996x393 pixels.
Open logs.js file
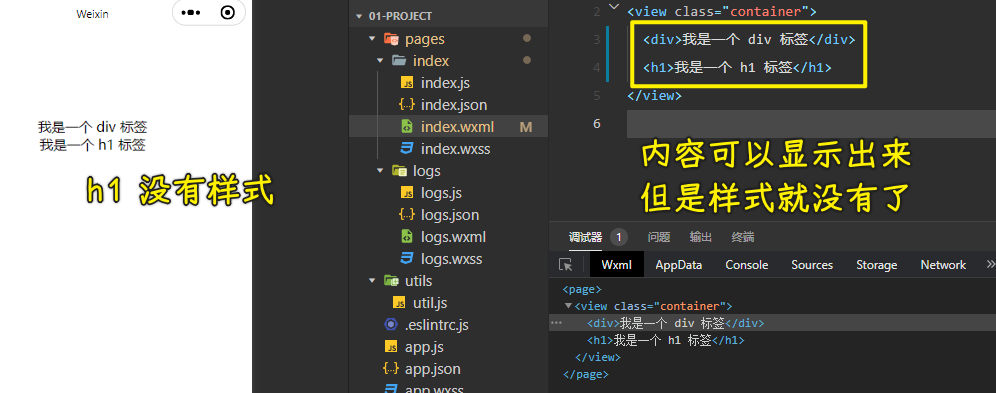[x=441, y=193]
